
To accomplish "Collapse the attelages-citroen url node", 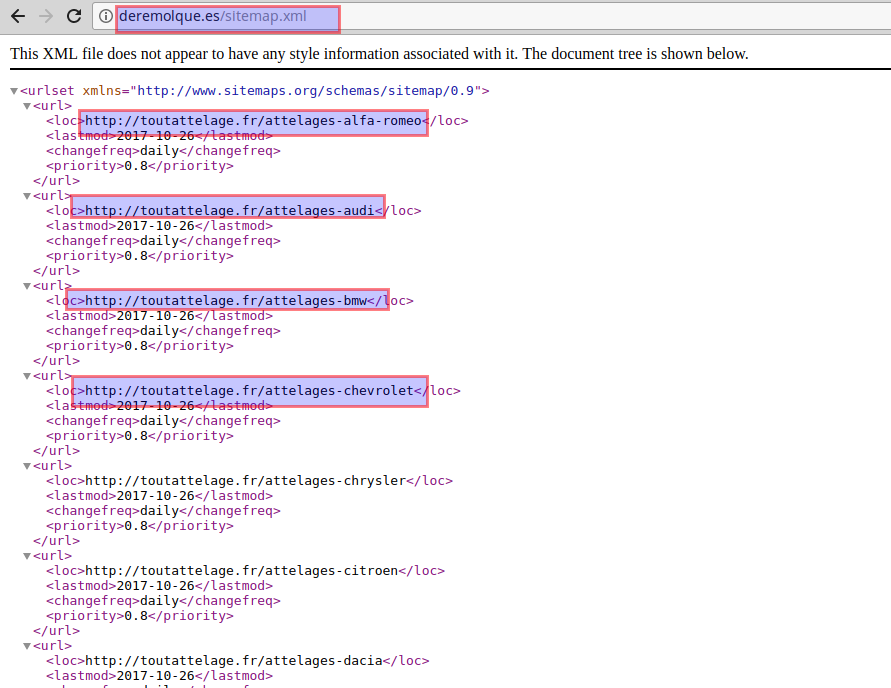I will pyautogui.click(x=27, y=555).
